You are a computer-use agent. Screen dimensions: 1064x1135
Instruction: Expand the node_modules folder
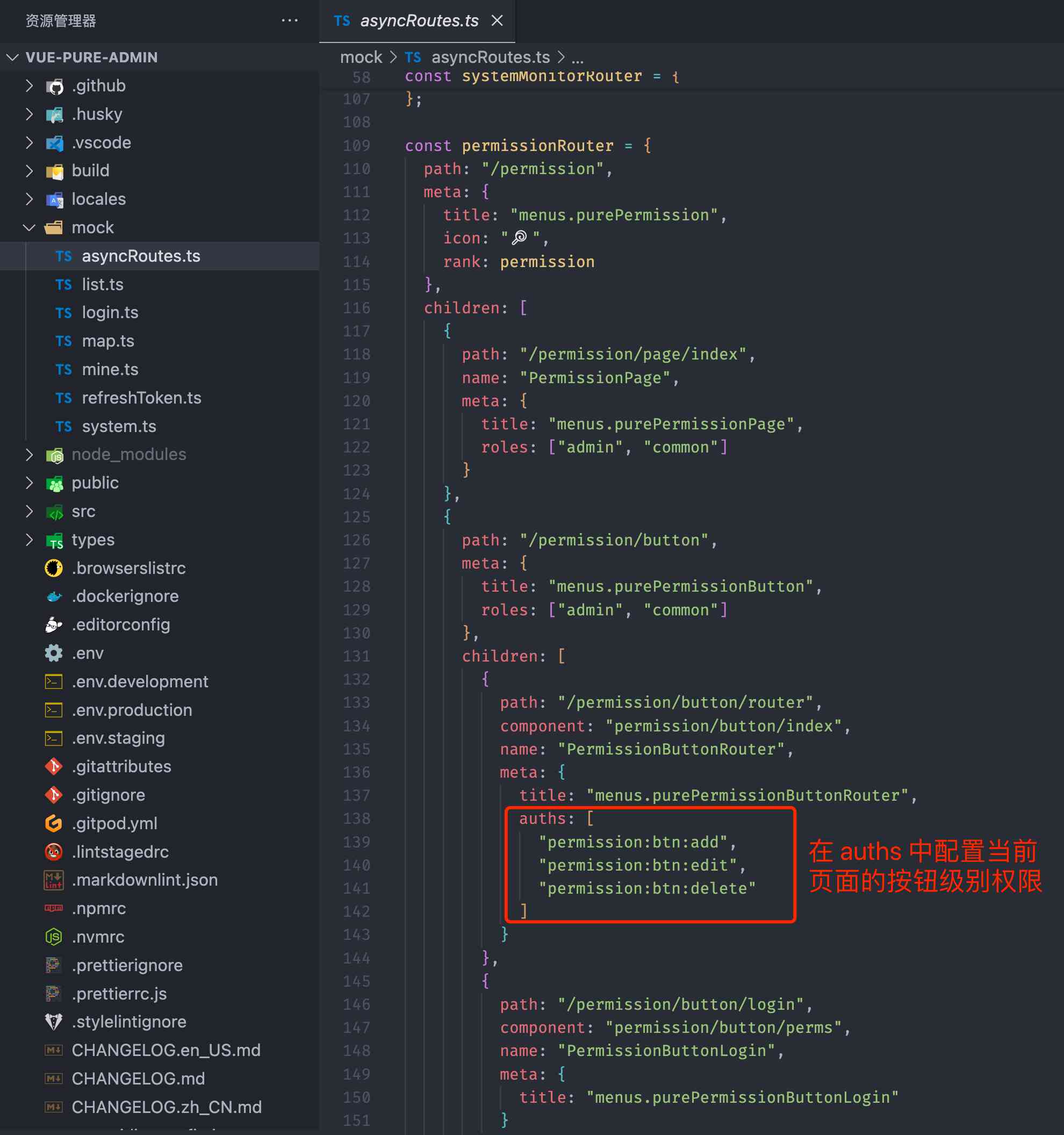(29, 455)
